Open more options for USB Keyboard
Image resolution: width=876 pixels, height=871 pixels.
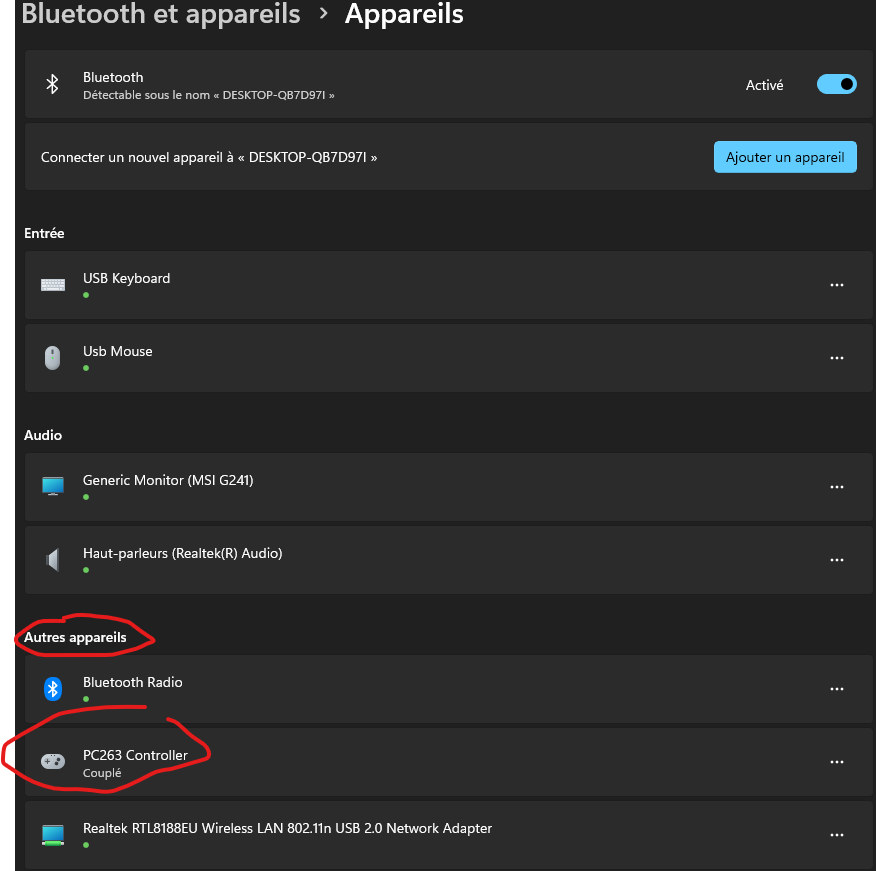(x=836, y=285)
